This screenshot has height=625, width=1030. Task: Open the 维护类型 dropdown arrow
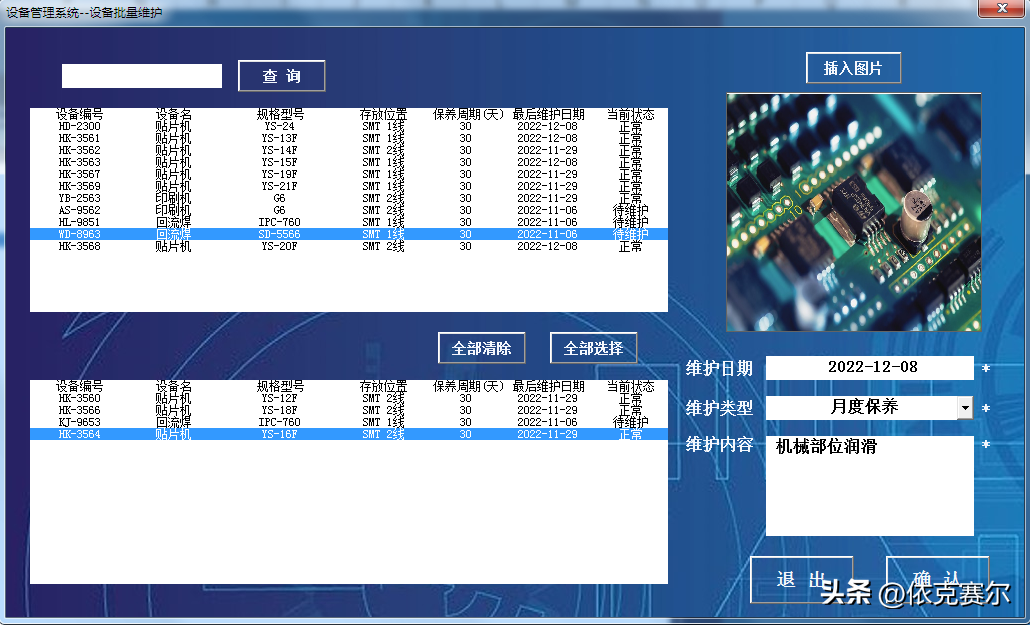[965, 408]
